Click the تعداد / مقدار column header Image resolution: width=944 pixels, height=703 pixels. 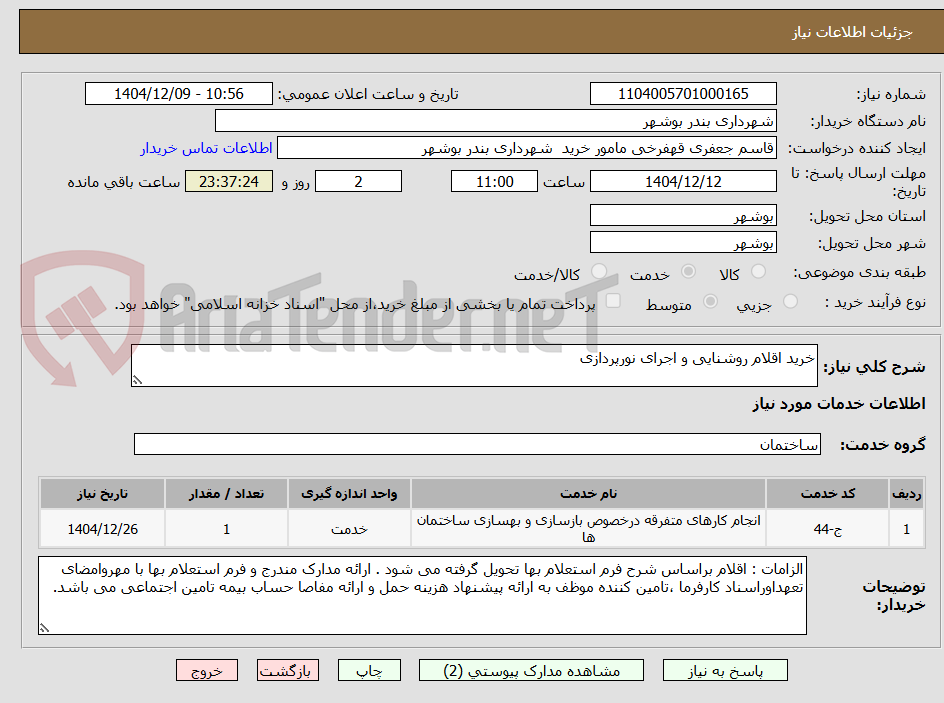coord(226,494)
